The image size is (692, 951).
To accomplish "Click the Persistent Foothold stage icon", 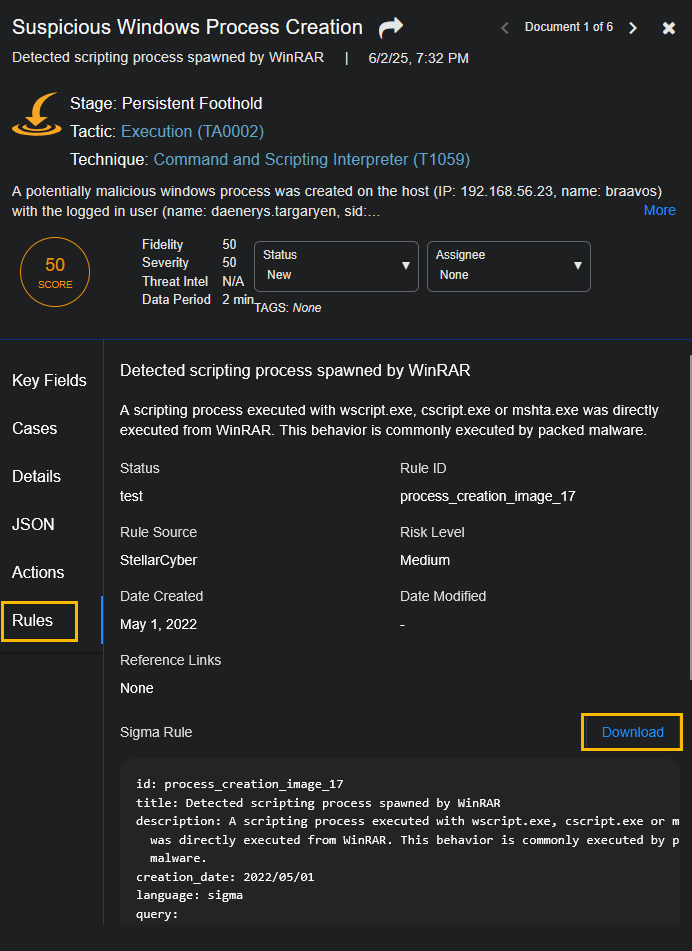I will point(36,115).
